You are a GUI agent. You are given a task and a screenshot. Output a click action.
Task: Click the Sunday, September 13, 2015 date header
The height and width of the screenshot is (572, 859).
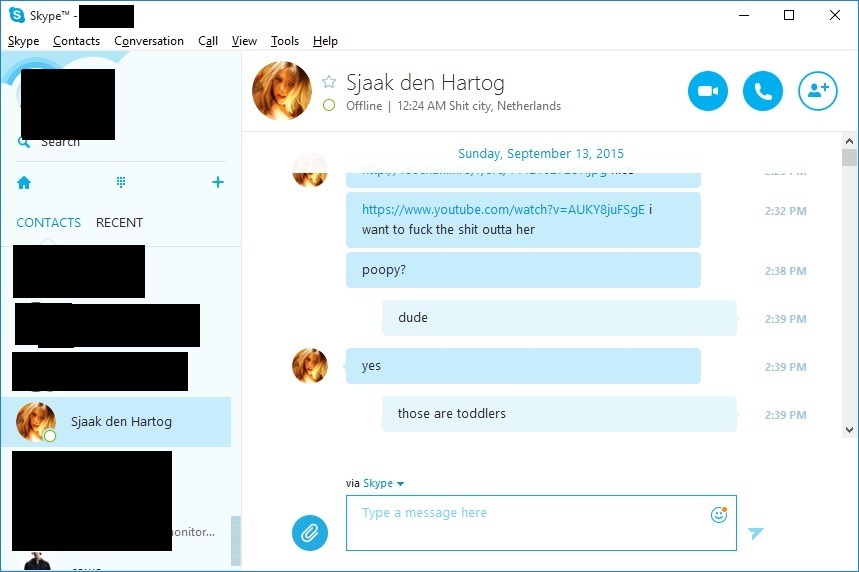(x=541, y=153)
